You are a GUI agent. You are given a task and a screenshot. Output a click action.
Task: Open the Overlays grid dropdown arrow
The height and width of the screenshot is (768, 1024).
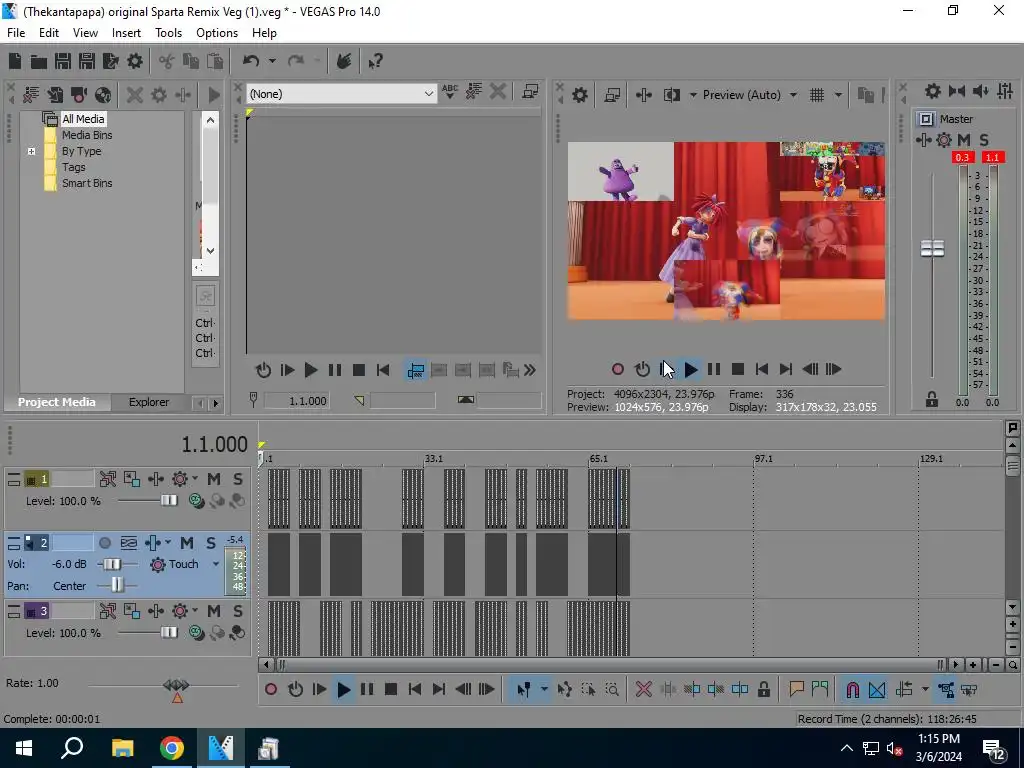point(838,95)
